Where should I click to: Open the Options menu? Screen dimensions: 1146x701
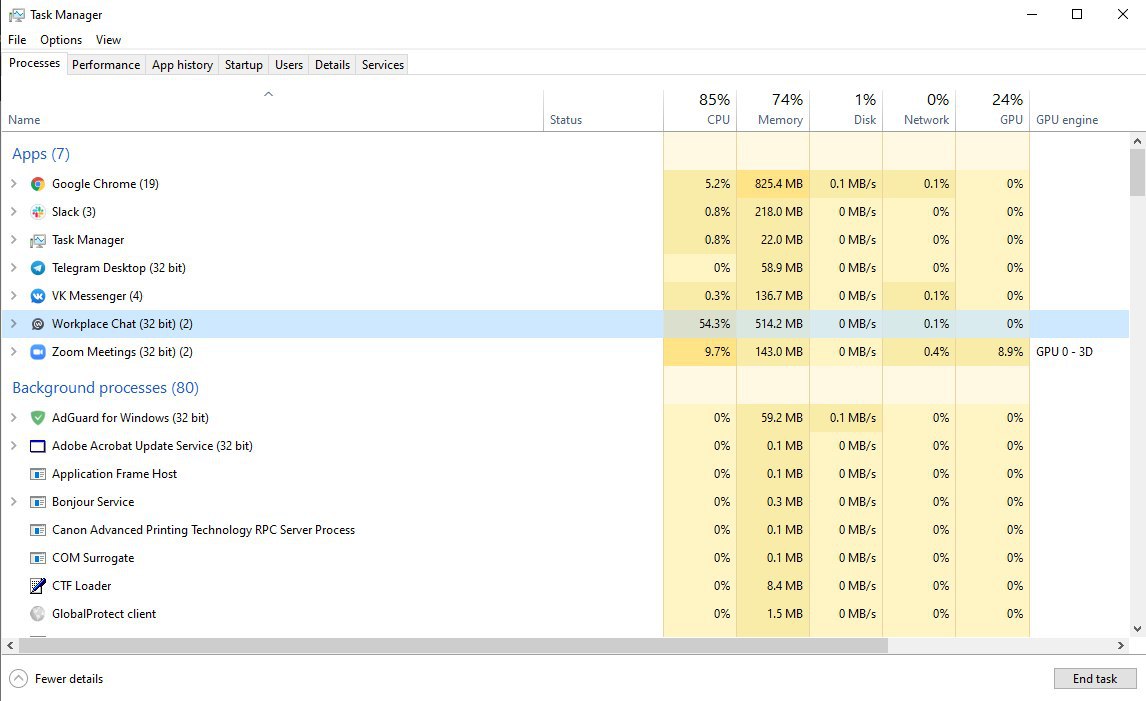[x=61, y=39]
